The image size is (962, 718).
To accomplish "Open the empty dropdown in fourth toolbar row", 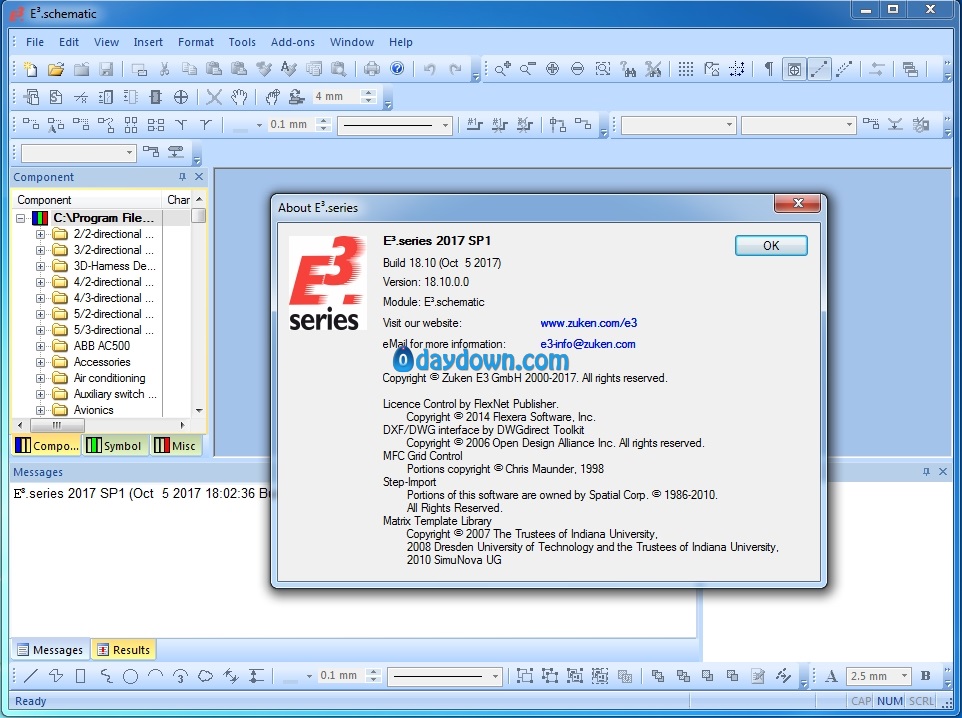I will point(78,152).
